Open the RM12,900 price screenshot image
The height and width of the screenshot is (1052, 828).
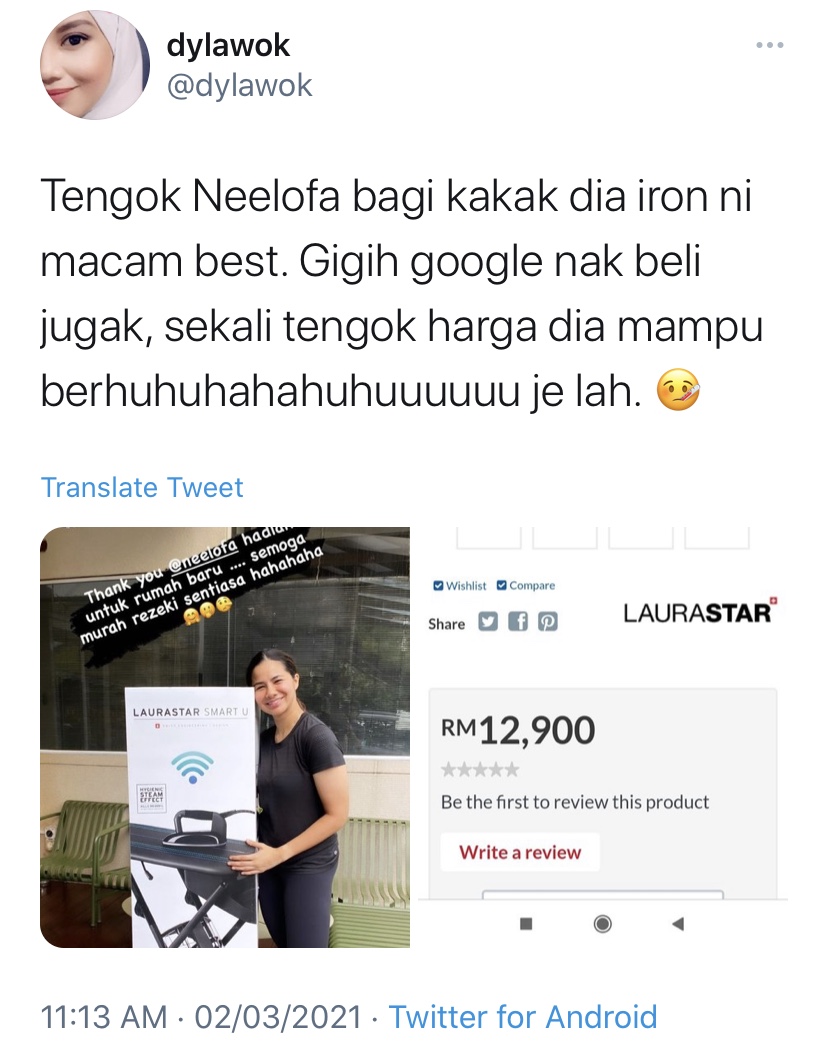(x=603, y=737)
